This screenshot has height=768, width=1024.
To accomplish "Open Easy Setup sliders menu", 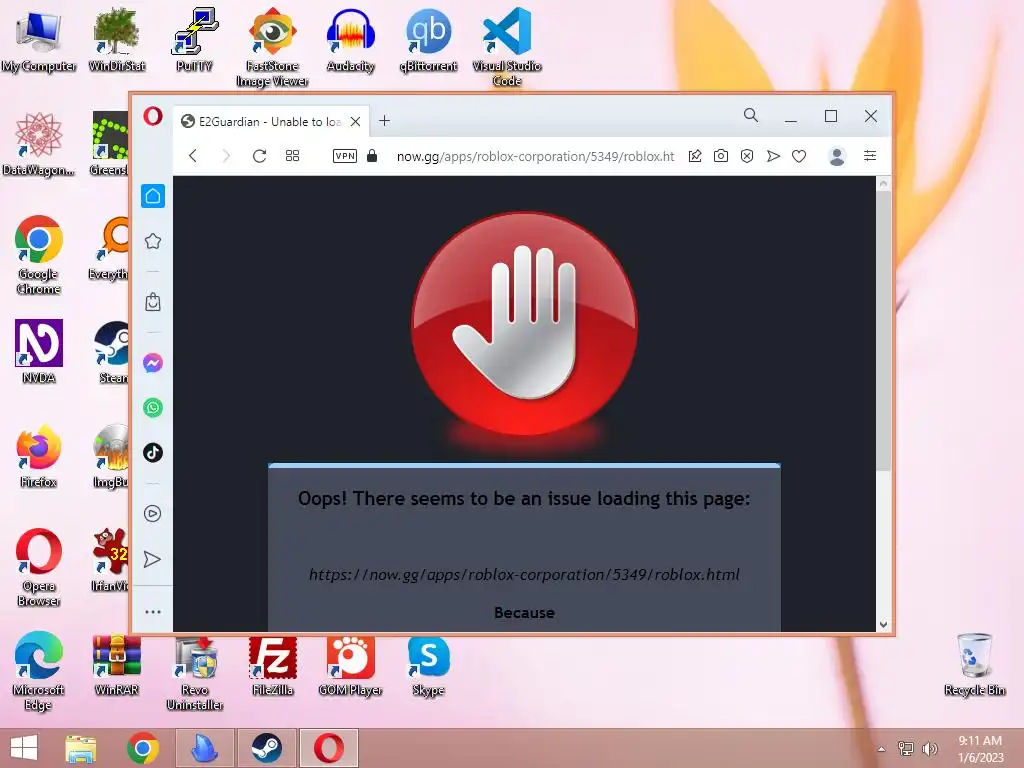I will click(870, 155).
